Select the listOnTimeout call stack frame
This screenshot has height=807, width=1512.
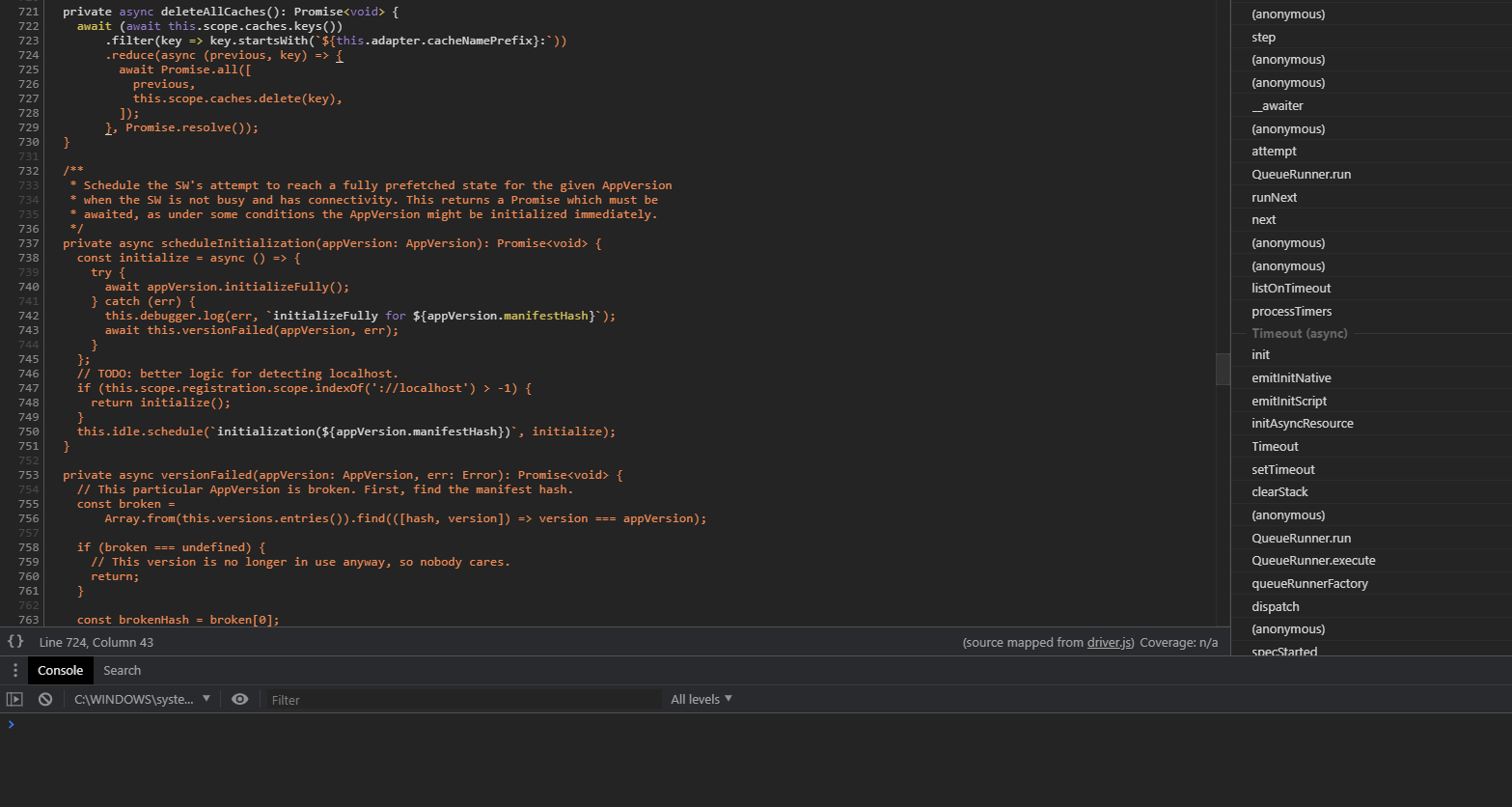coord(1371,288)
